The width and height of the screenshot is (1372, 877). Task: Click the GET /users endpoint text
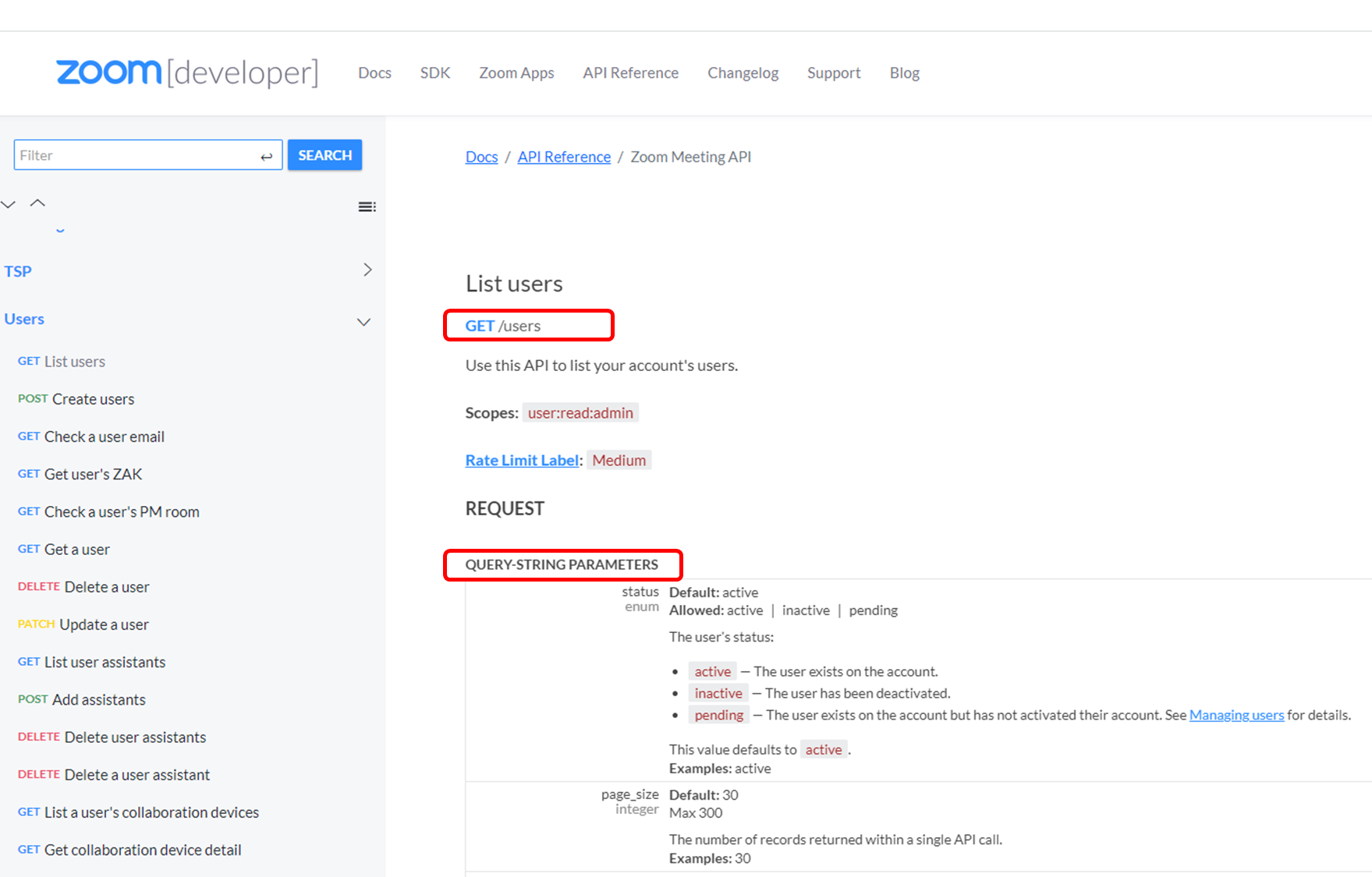pyautogui.click(x=503, y=326)
